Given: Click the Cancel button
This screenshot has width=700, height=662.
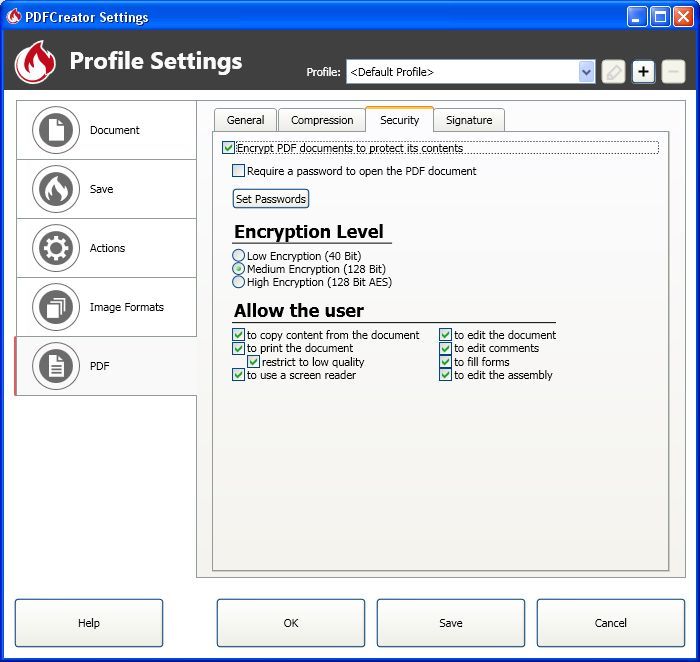Looking at the screenshot, I should [x=610, y=623].
